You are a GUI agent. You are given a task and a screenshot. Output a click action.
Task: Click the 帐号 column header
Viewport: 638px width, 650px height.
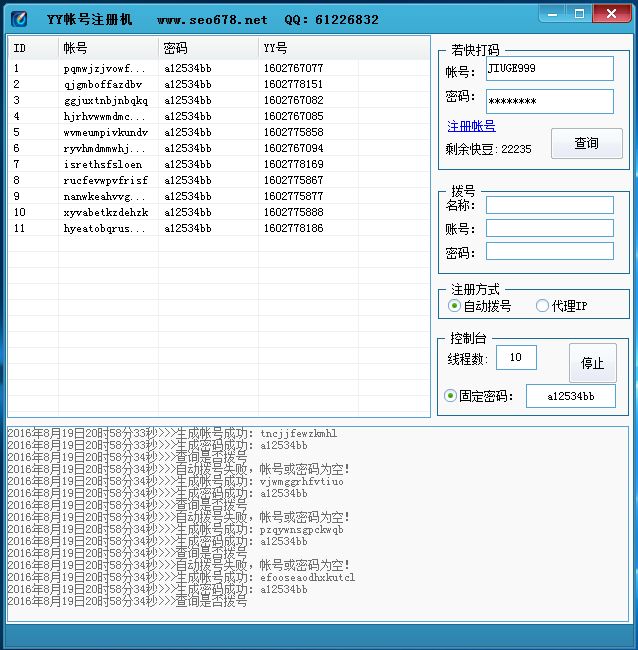click(x=107, y=48)
